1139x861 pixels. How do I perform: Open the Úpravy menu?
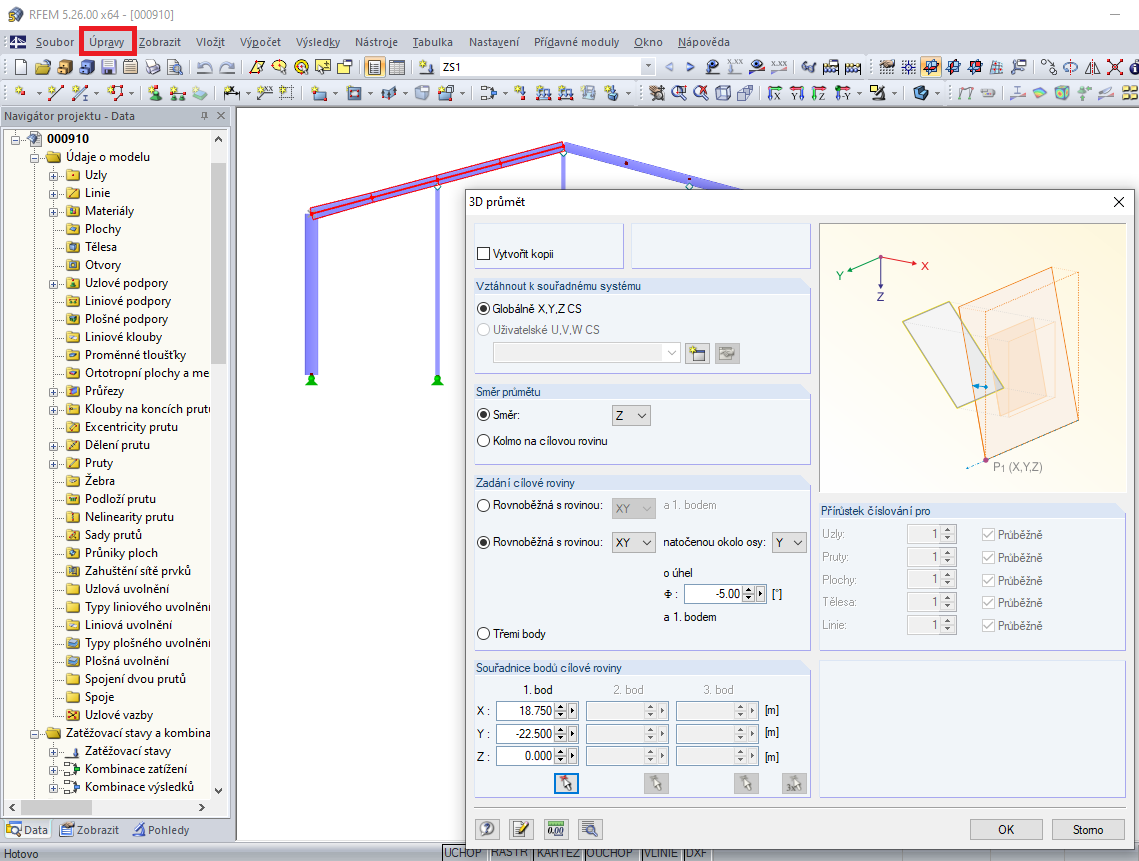[x=108, y=42]
